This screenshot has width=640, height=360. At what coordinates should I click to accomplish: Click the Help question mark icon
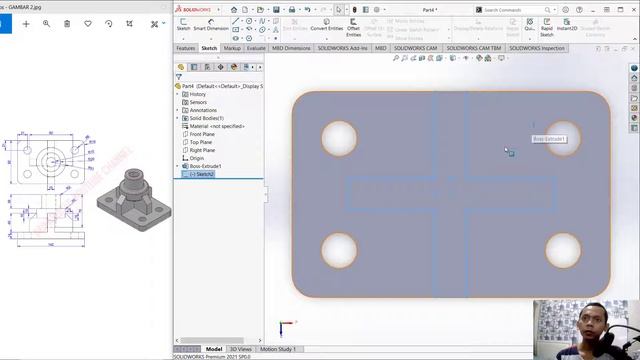click(579, 9)
